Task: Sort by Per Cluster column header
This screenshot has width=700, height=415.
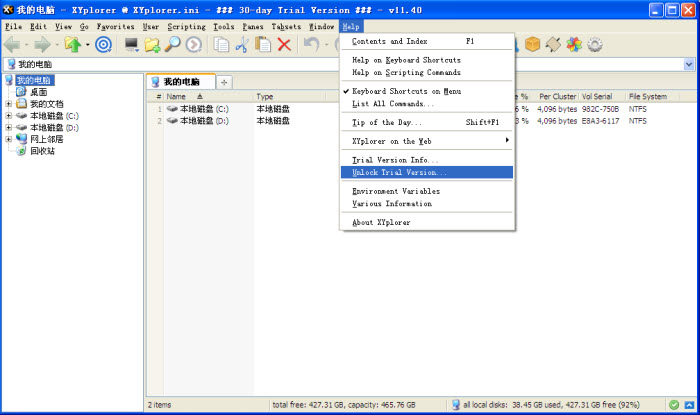Action: coord(557,96)
